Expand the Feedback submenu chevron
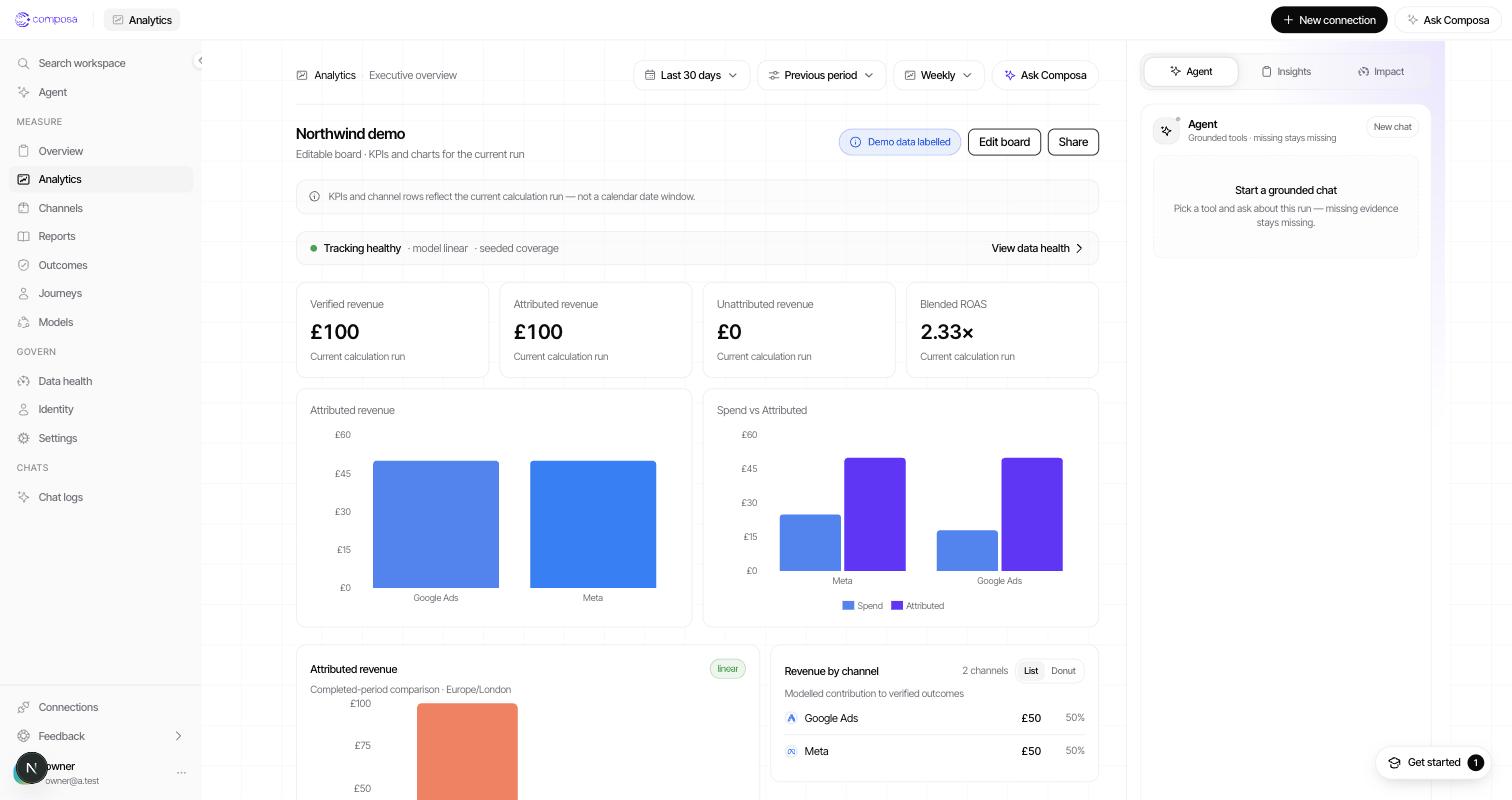This screenshot has height=800, width=1512. (178, 736)
